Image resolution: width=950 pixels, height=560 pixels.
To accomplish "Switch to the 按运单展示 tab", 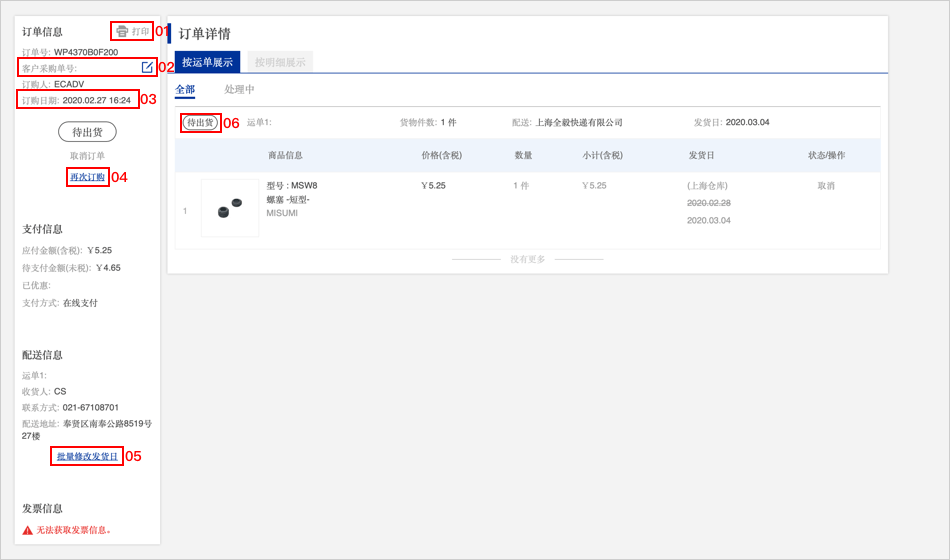I will [207, 62].
